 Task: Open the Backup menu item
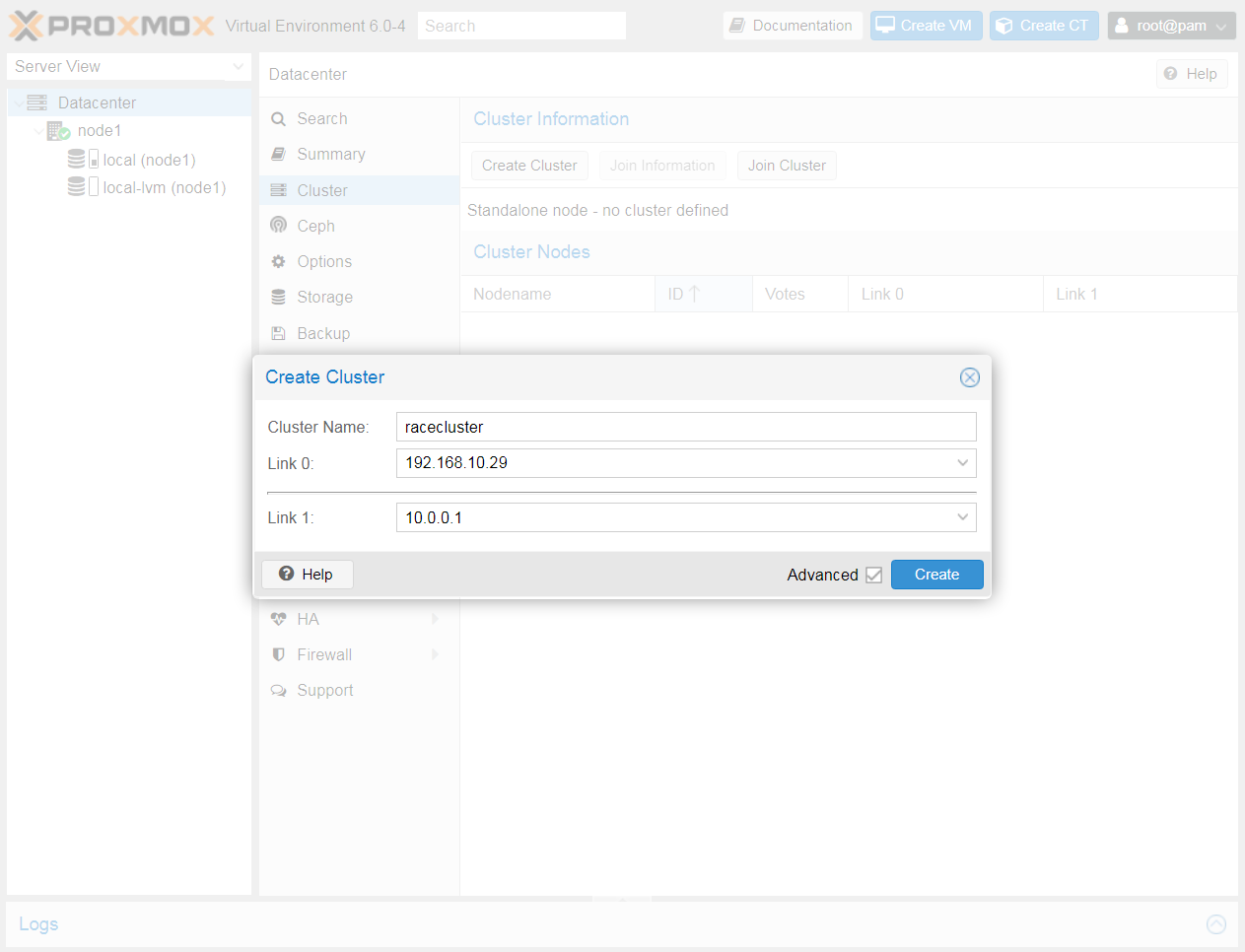(x=359, y=333)
